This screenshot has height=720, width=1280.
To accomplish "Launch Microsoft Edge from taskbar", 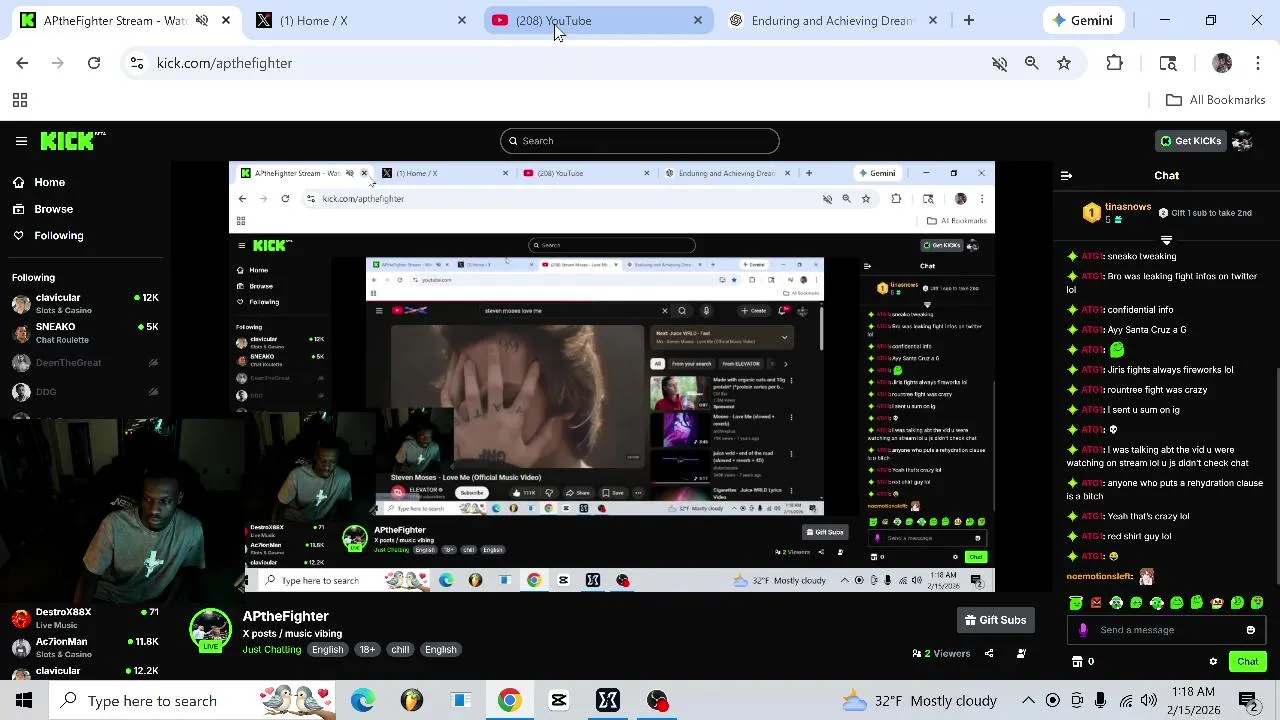I will pyautogui.click(x=362, y=700).
